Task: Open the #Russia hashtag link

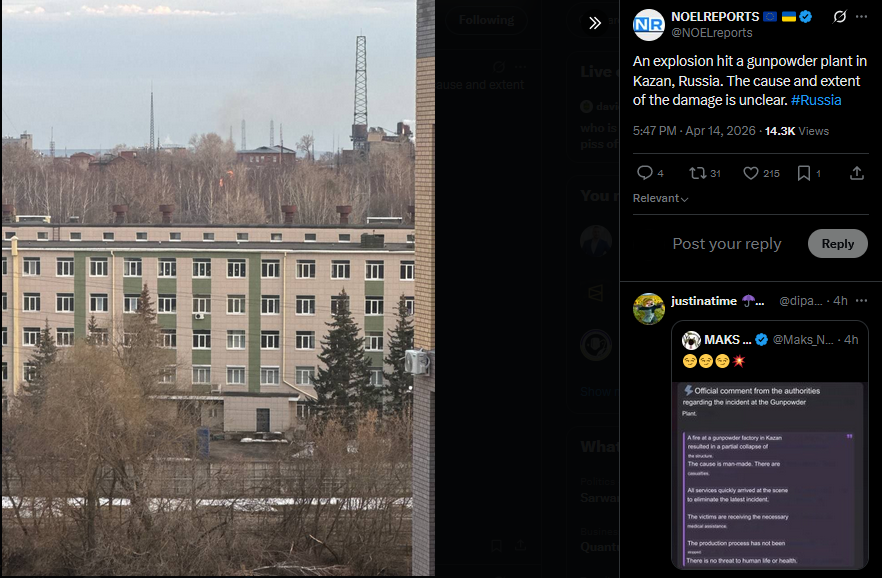Action: (x=816, y=100)
